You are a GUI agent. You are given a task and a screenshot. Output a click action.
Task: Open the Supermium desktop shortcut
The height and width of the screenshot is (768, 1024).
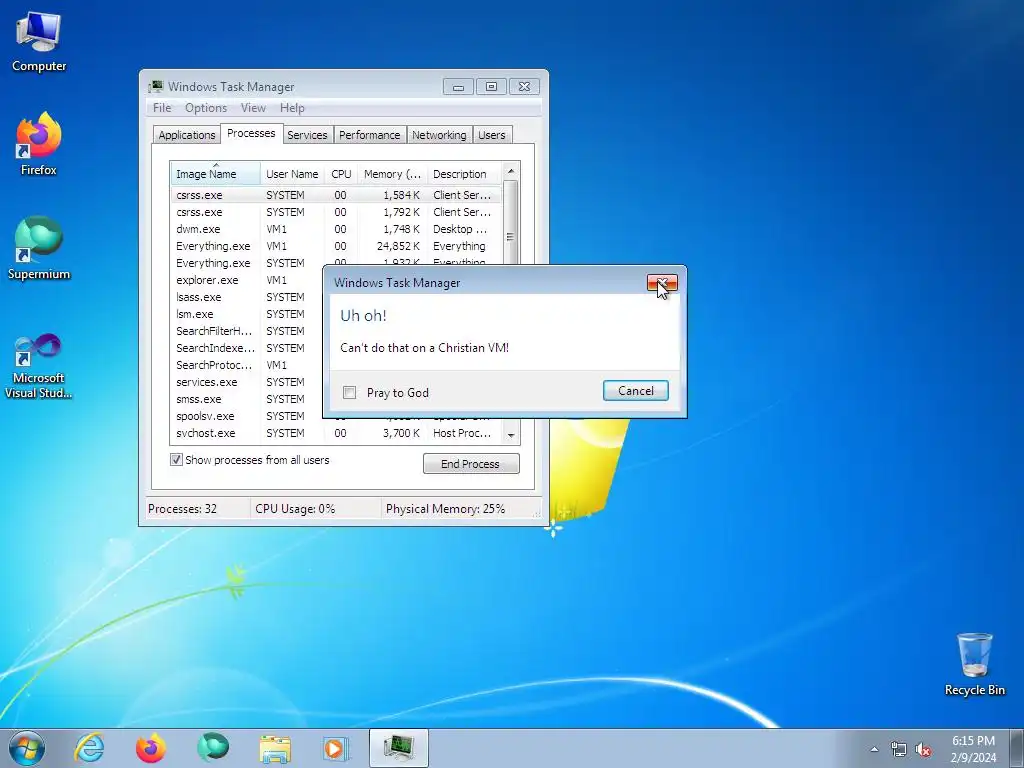click(x=39, y=248)
